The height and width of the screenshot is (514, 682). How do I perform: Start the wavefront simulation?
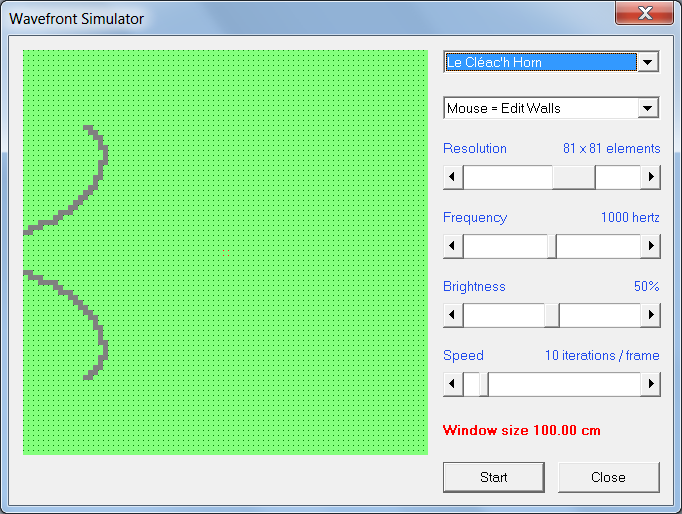pos(494,477)
